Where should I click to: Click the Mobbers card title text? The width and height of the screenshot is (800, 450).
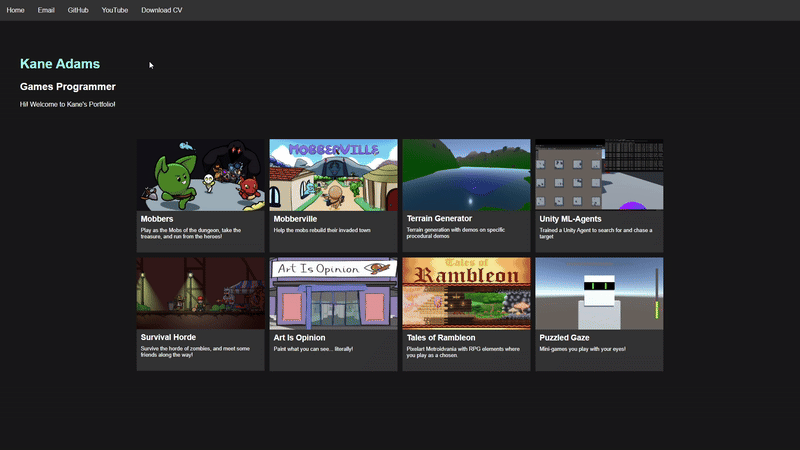click(x=157, y=218)
